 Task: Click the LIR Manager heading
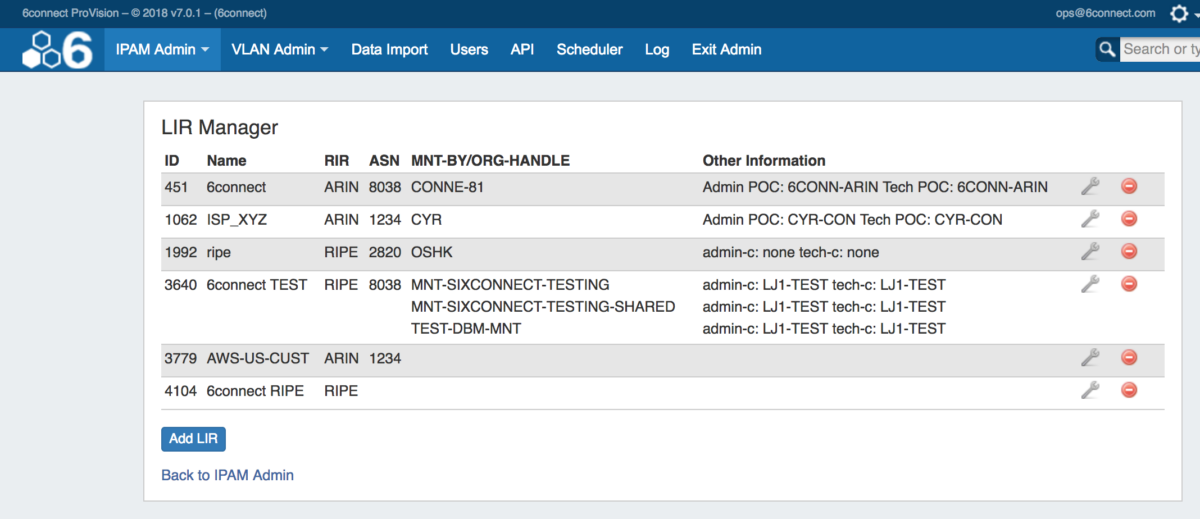[220, 127]
